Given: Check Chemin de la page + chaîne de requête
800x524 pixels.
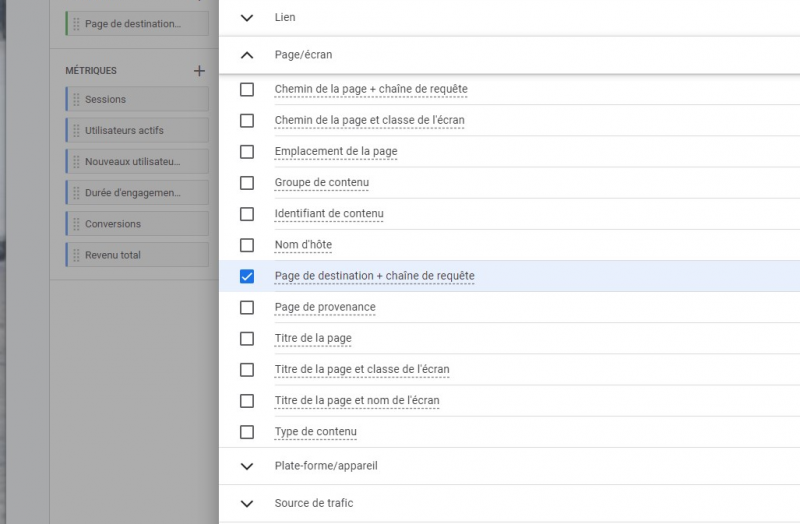Looking at the screenshot, I should coord(247,89).
